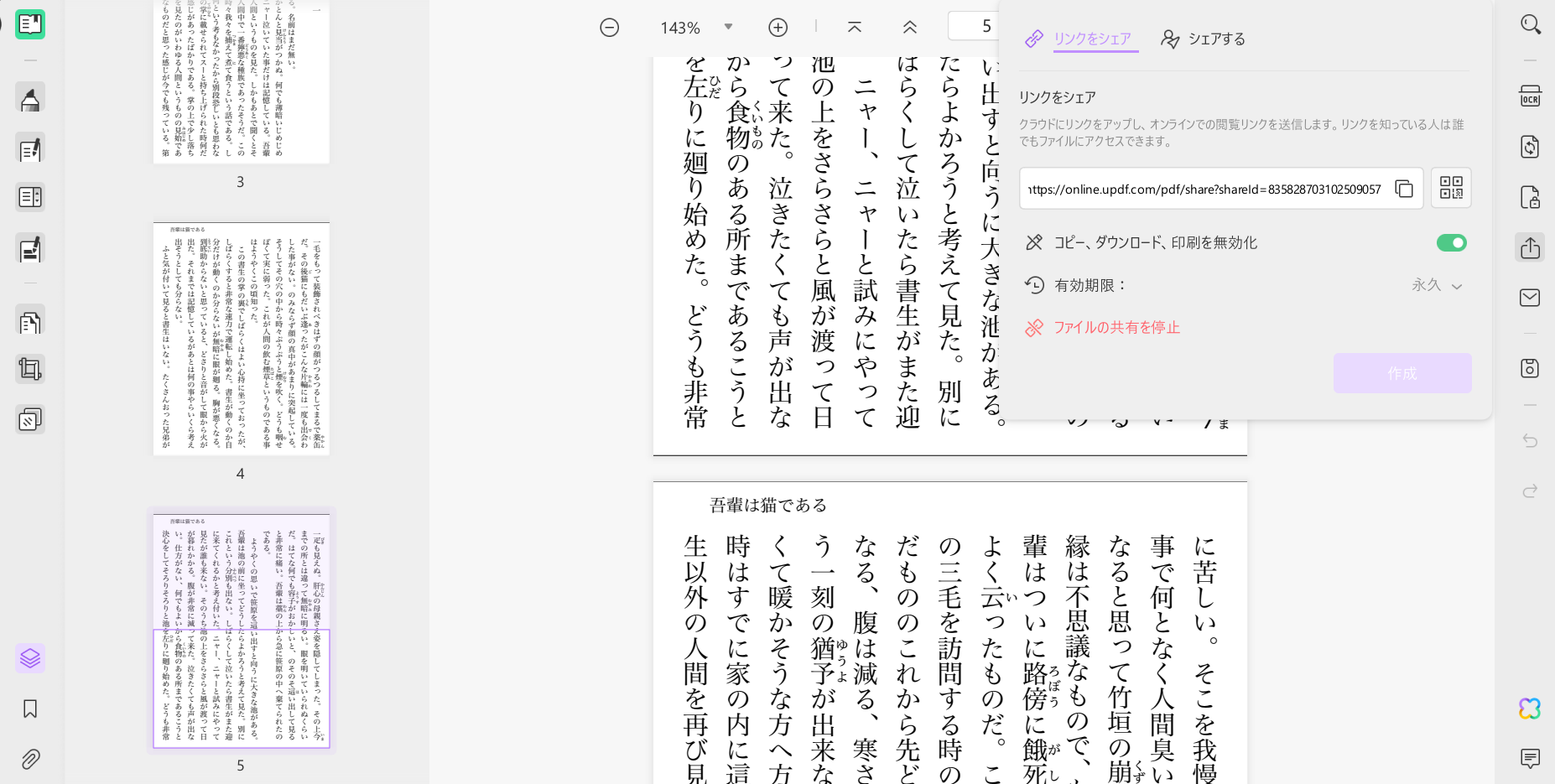Open the Comment highlighter tool

pyautogui.click(x=30, y=99)
